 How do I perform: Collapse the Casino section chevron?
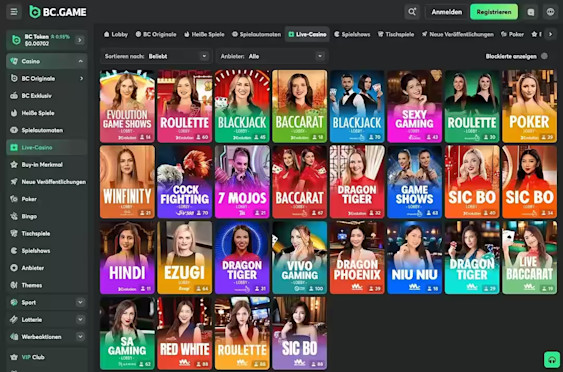[80, 61]
